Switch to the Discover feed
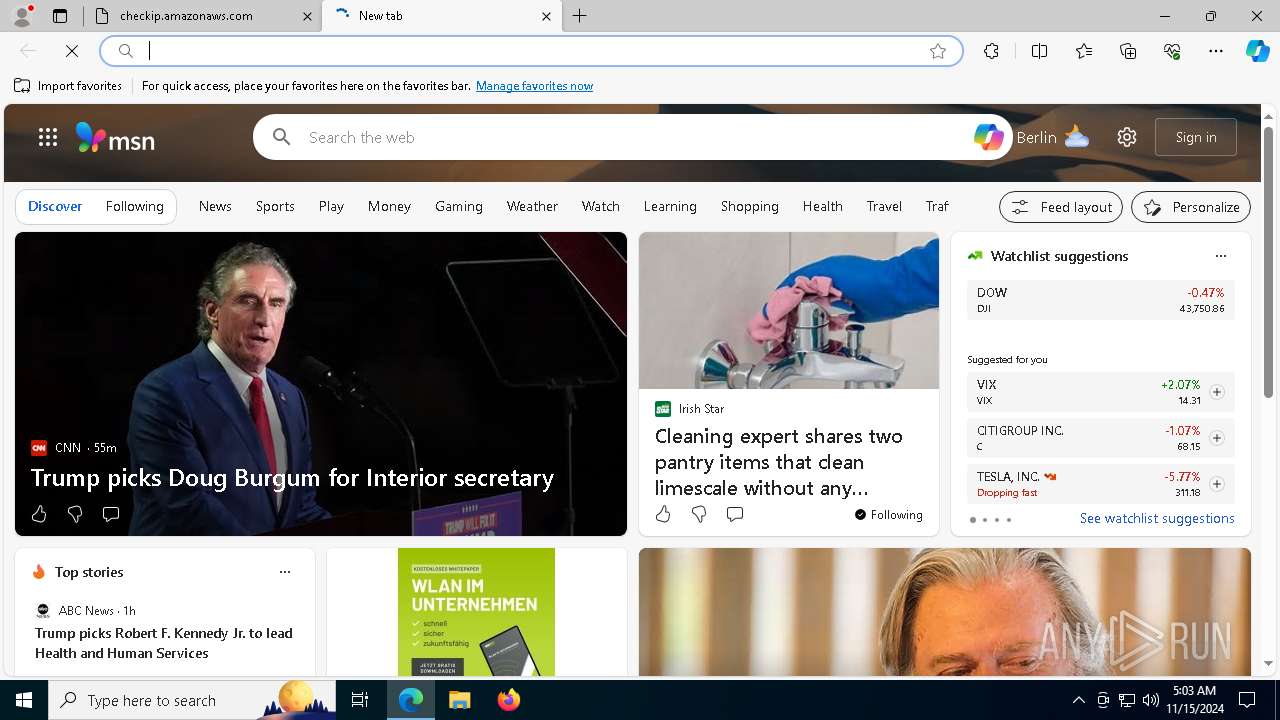1280x720 pixels. [x=55, y=206]
